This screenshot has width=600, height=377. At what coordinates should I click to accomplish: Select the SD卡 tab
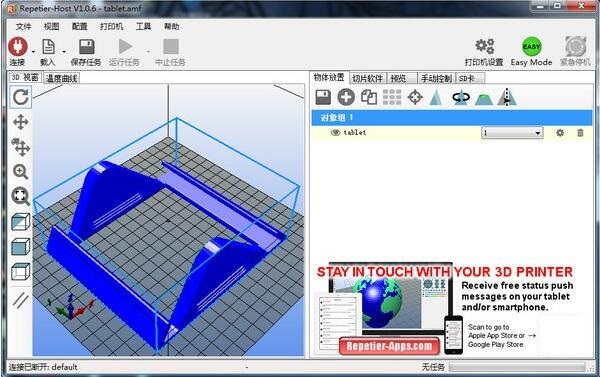[x=470, y=78]
